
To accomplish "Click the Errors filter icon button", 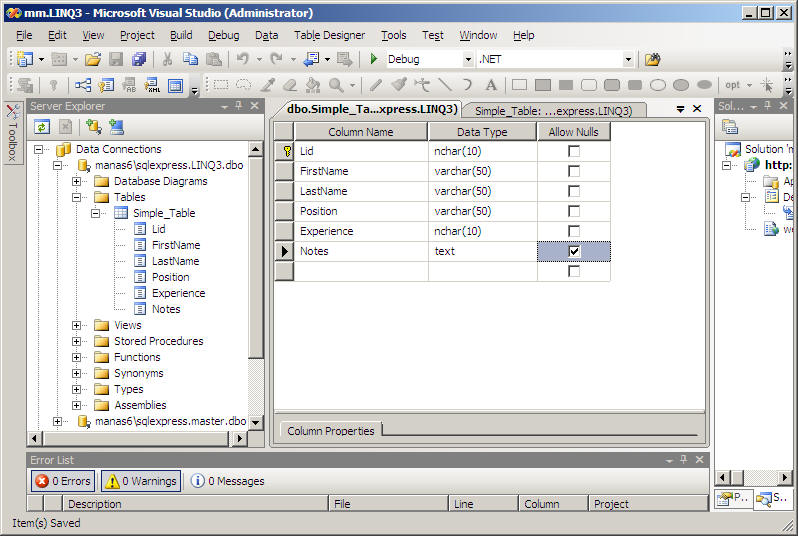I will (x=64, y=481).
